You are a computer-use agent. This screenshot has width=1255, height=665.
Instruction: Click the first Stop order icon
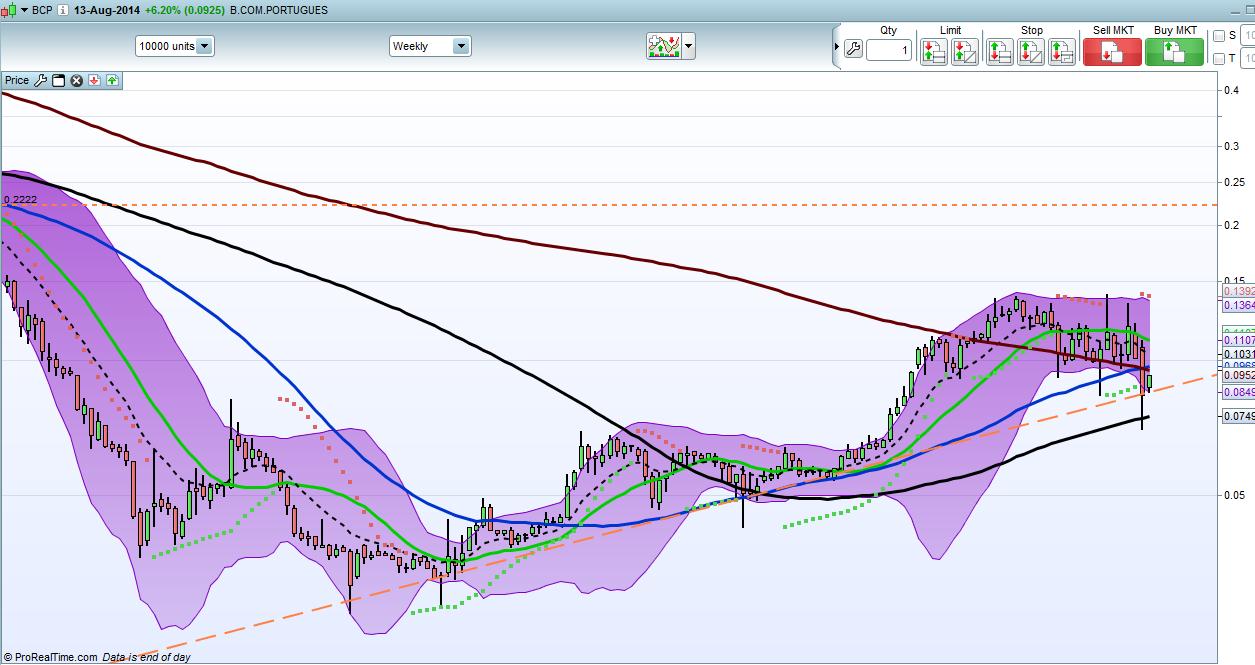[999, 52]
